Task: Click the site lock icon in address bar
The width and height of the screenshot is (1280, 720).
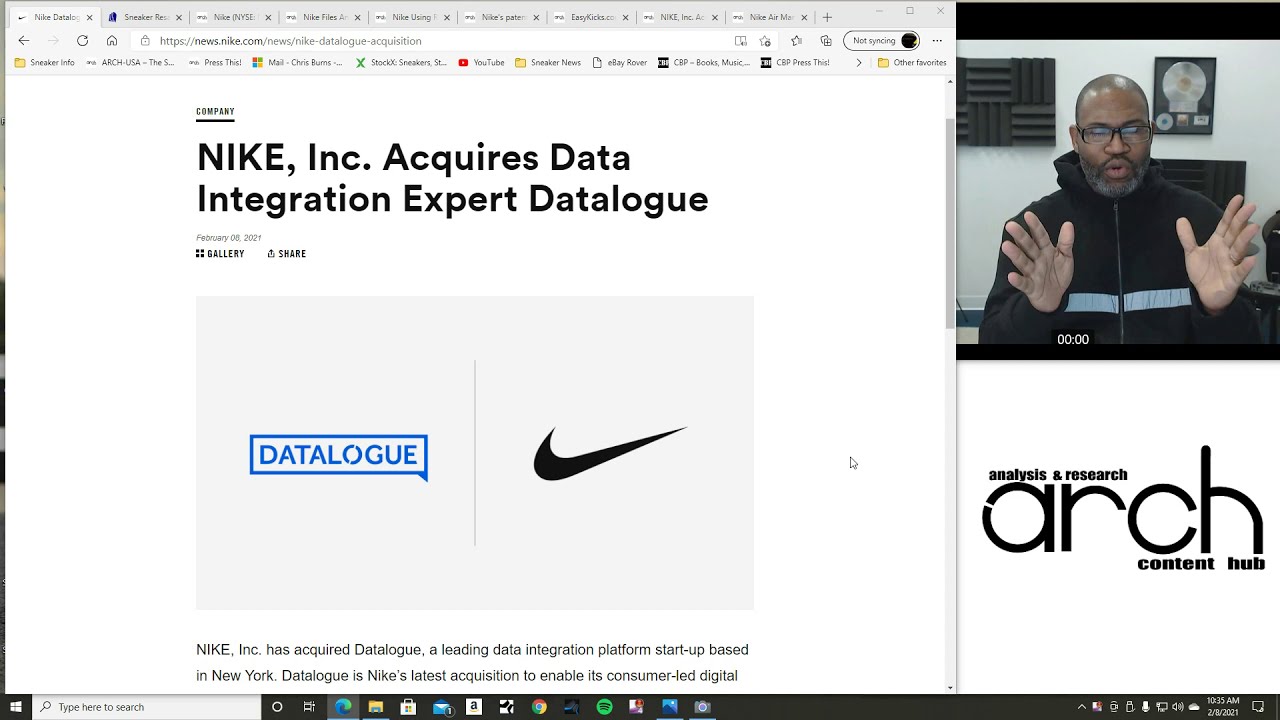Action: coord(145,41)
